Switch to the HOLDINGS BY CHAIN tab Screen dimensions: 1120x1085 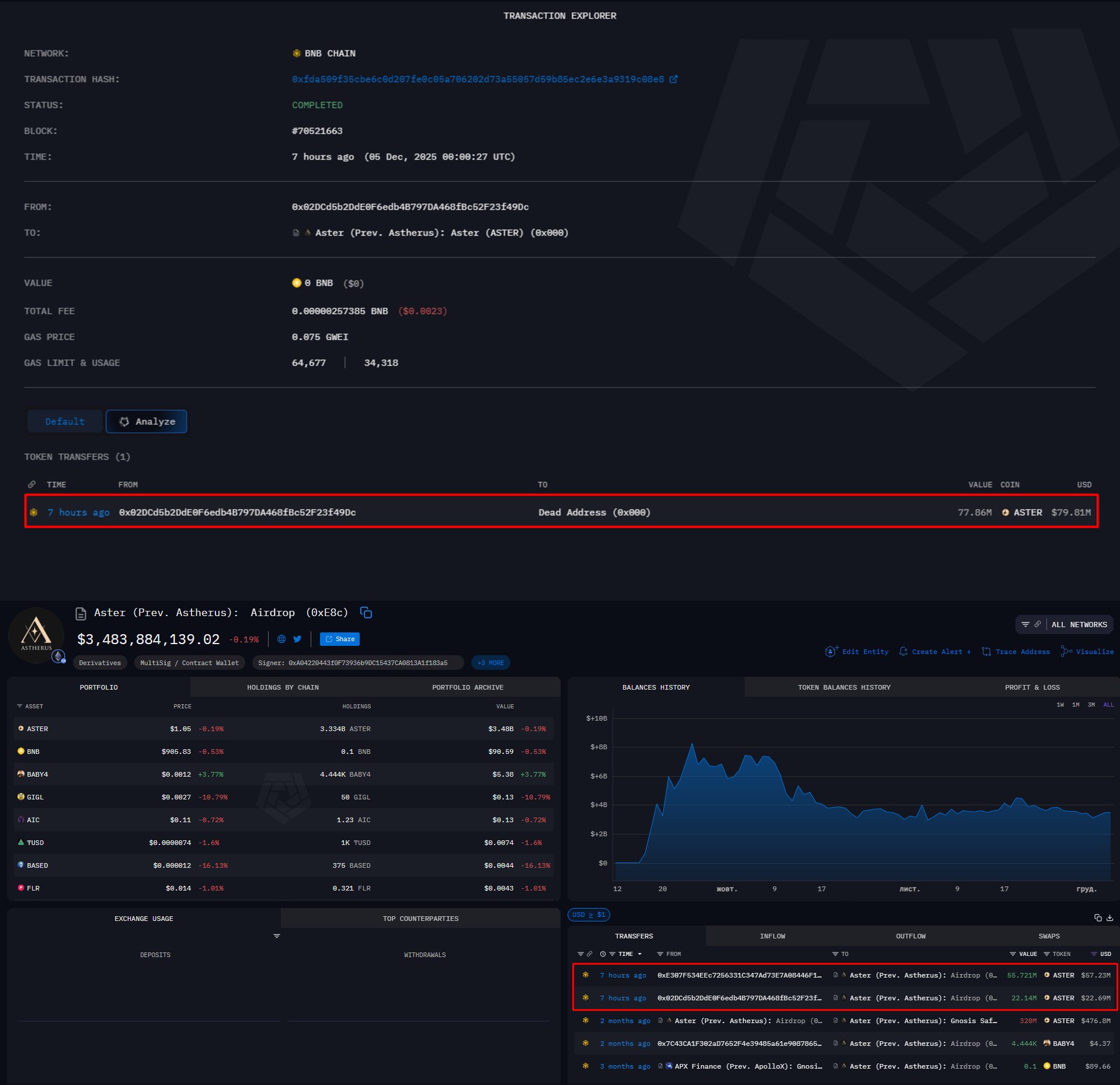(x=283, y=687)
